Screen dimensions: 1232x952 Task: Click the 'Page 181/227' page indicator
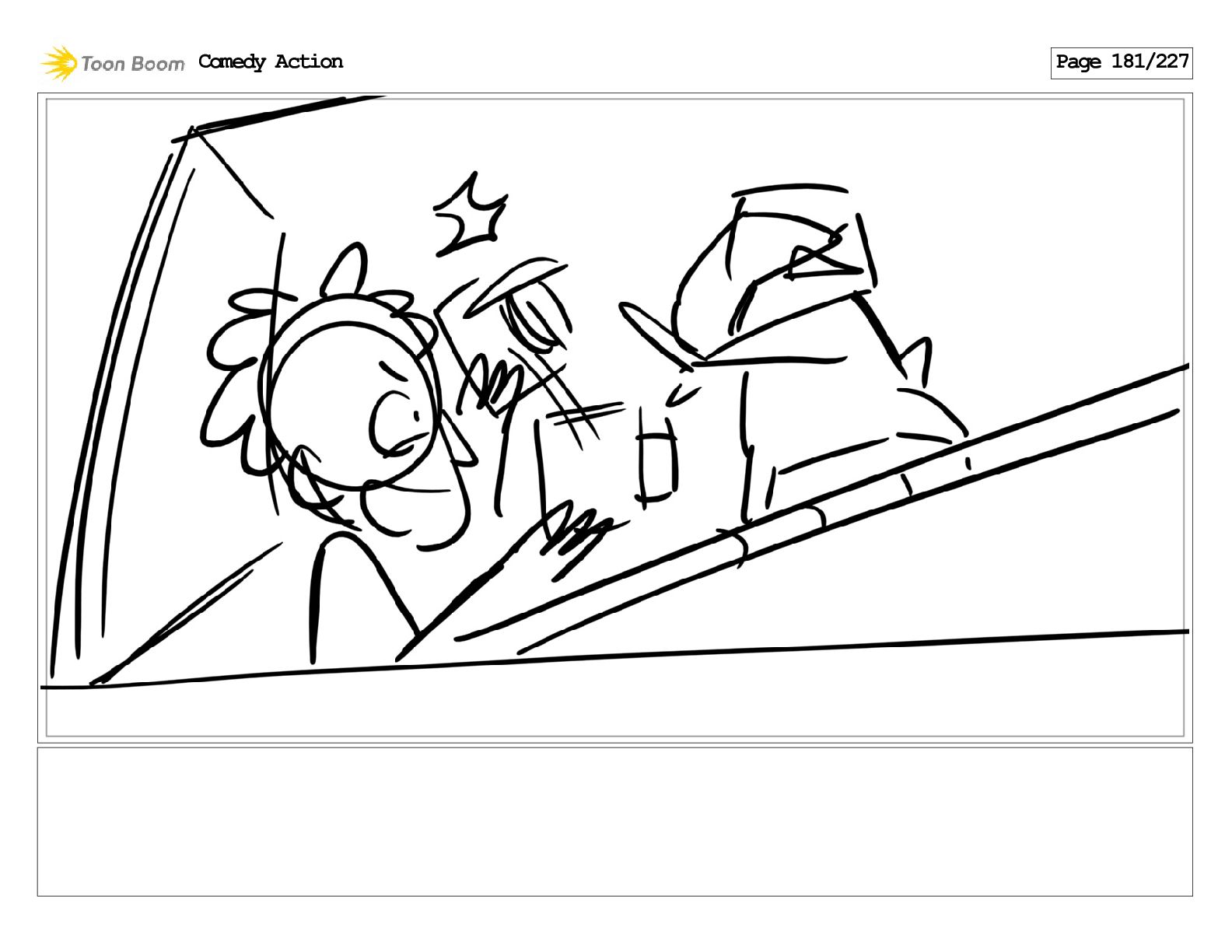pyautogui.click(x=1121, y=62)
